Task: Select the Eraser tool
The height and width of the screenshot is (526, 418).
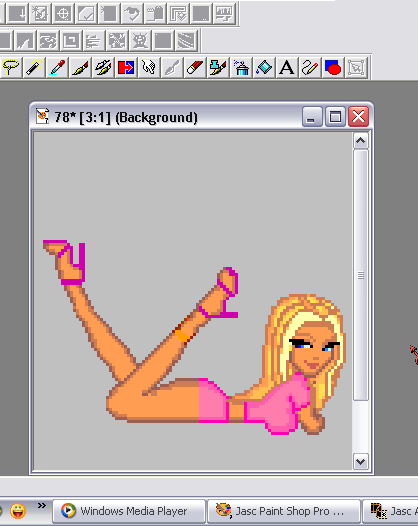Action: point(195,67)
